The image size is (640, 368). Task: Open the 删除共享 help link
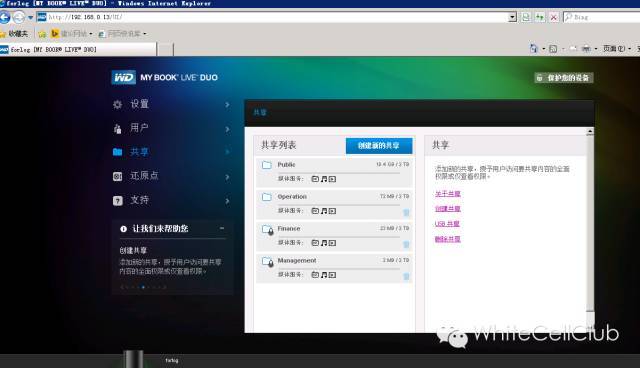pyautogui.click(x=448, y=239)
